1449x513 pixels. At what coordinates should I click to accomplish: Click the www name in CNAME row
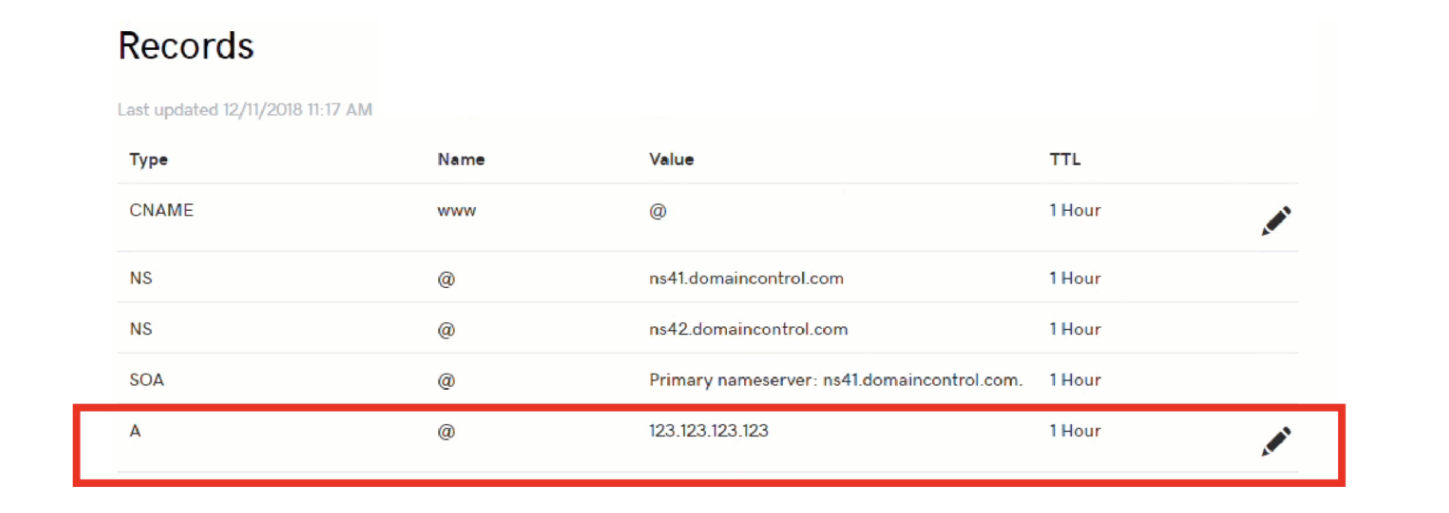point(456,211)
